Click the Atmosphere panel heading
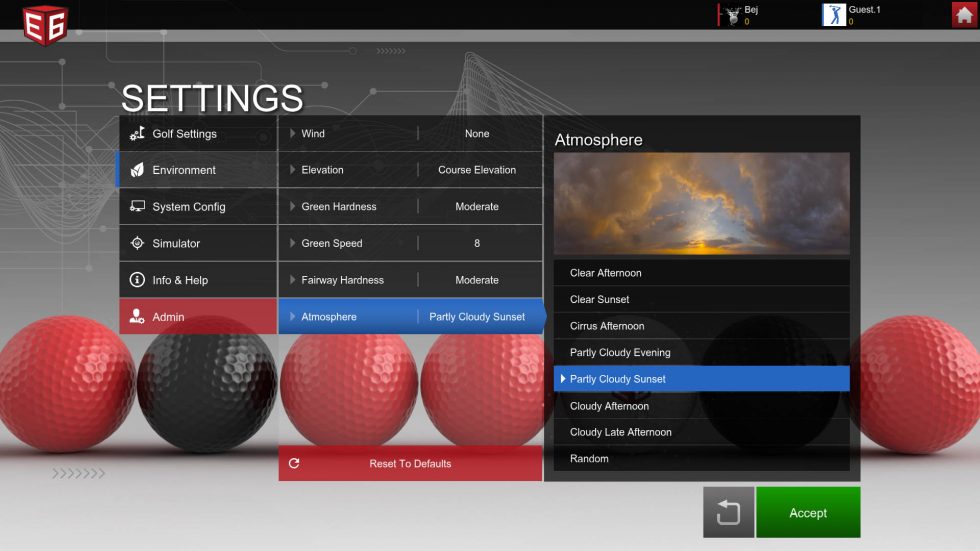This screenshot has width=980, height=551. pyautogui.click(x=598, y=139)
